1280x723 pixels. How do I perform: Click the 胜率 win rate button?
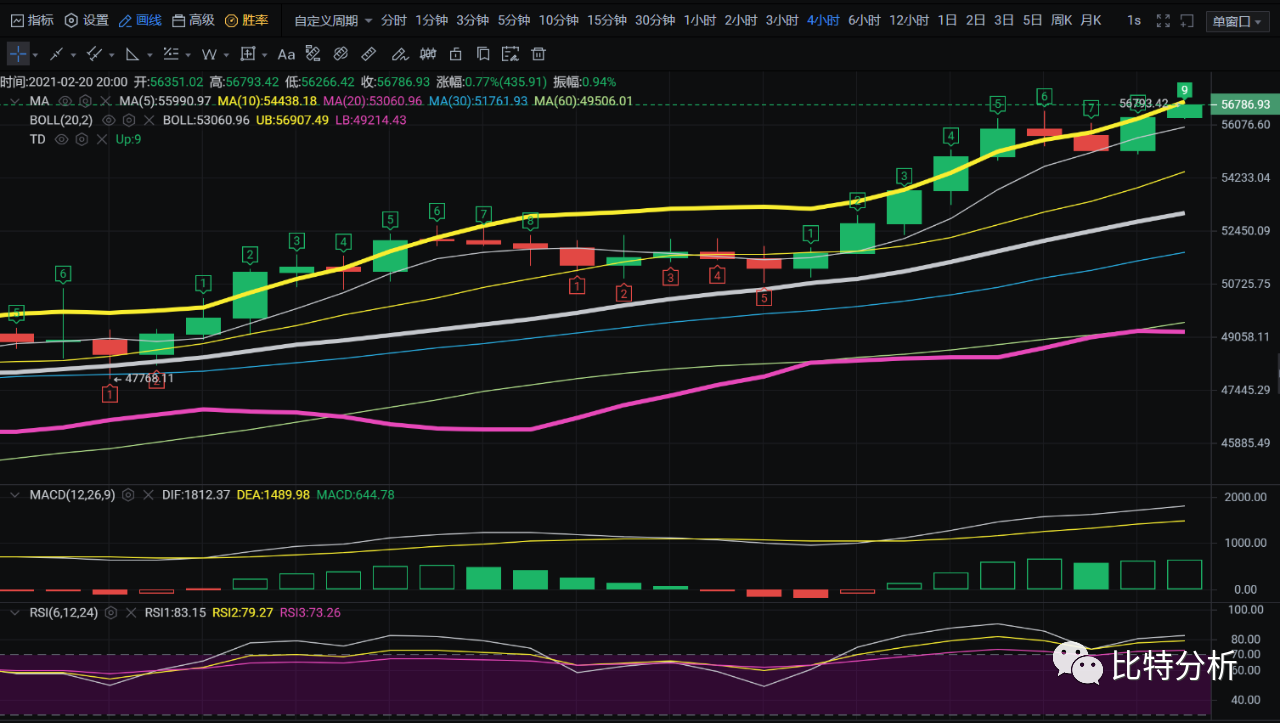(x=246, y=20)
